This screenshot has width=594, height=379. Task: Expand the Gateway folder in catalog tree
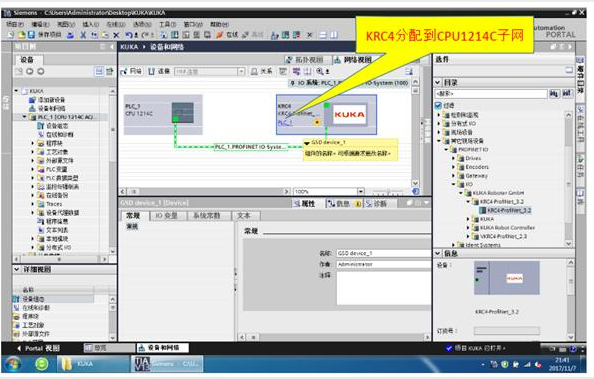[453, 175]
